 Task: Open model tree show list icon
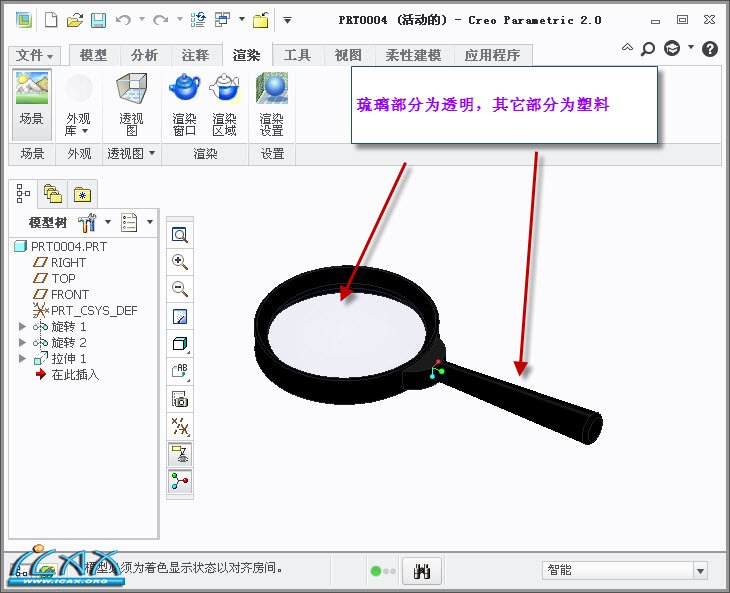(129, 222)
